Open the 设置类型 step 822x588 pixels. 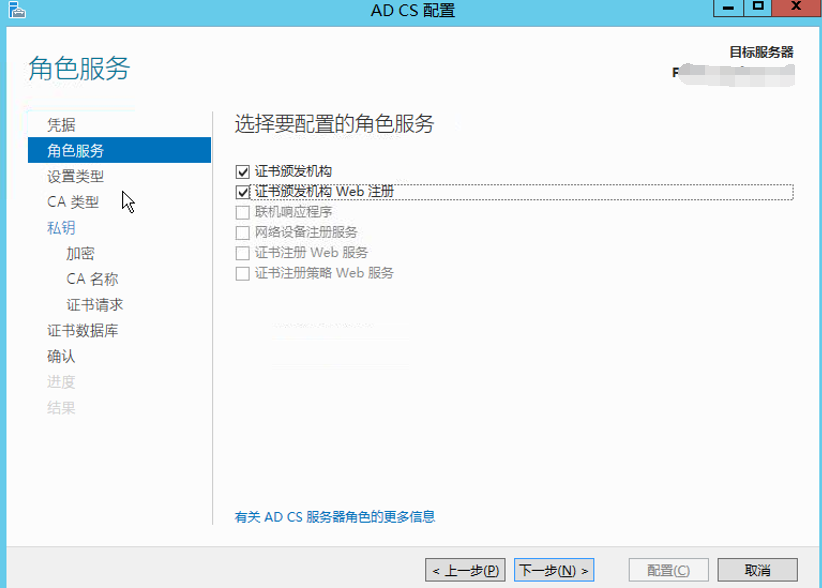point(75,176)
